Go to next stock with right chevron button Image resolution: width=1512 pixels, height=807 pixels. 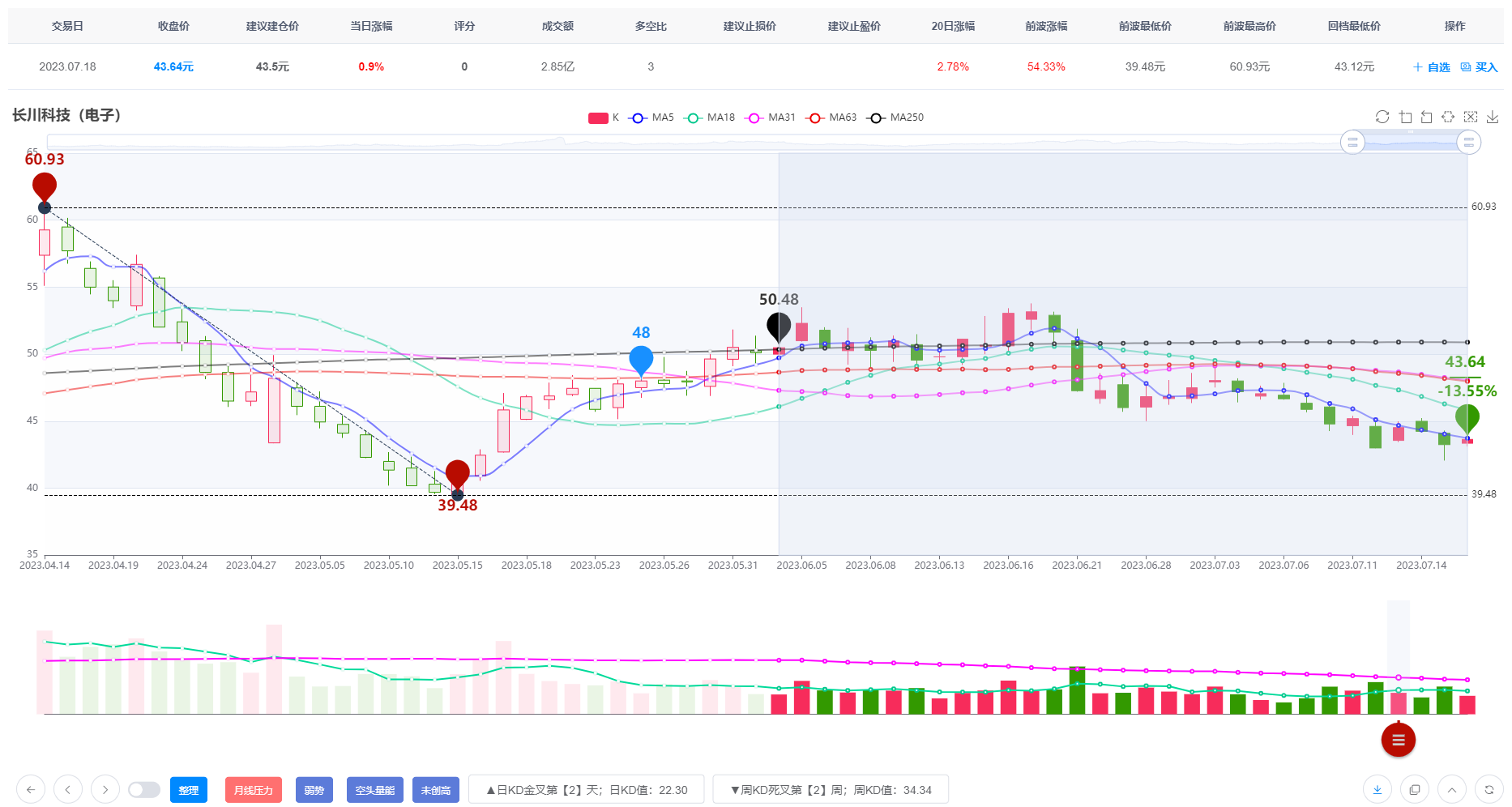pyautogui.click(x=105, y=789)
